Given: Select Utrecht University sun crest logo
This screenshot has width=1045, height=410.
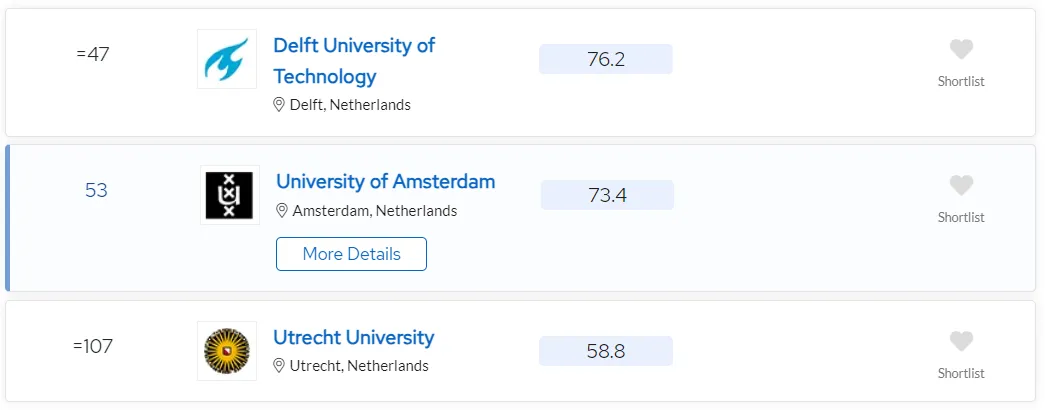Looking at the screenshot, I should (x=227, y=351).
